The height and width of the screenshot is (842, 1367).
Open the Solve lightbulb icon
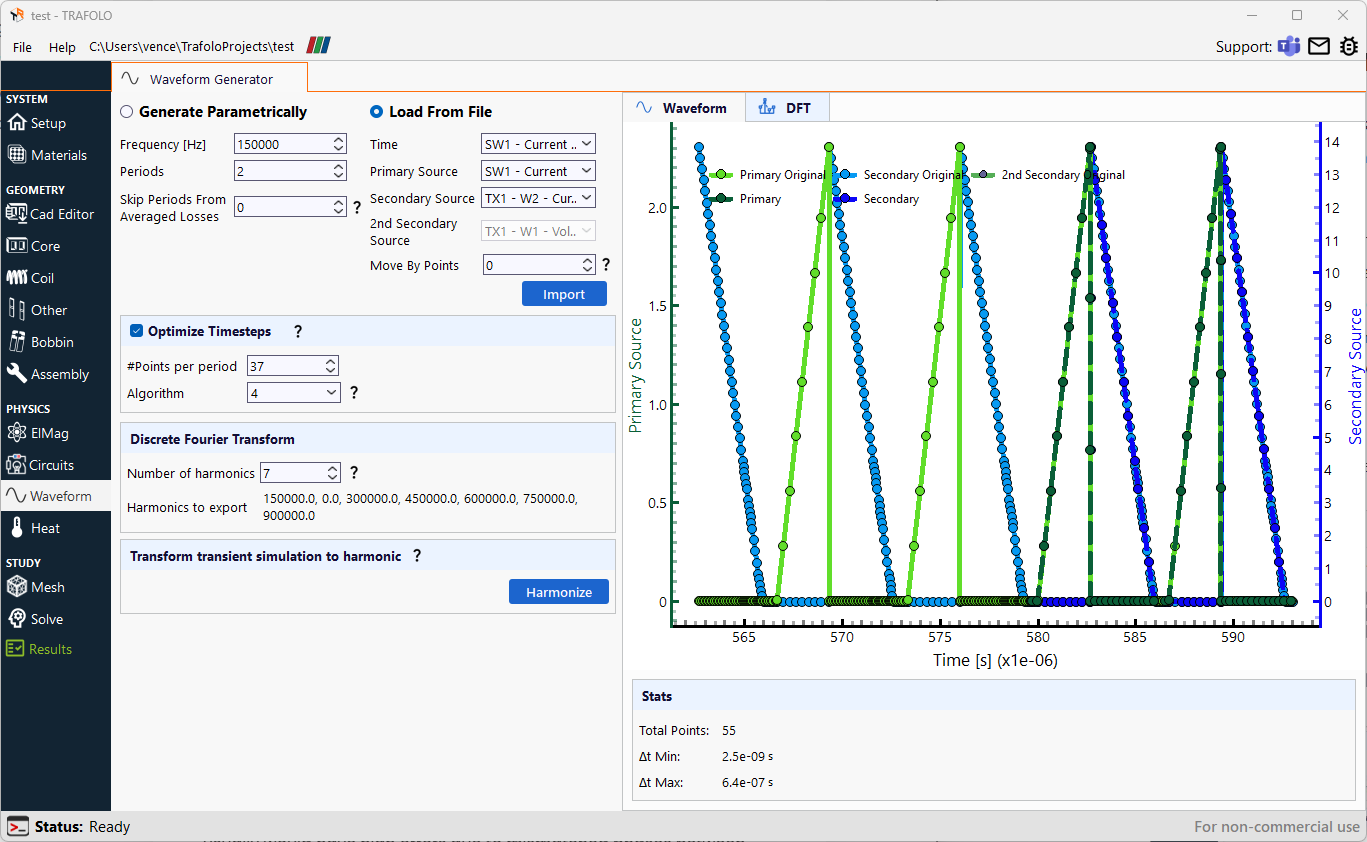coord(16,619)
